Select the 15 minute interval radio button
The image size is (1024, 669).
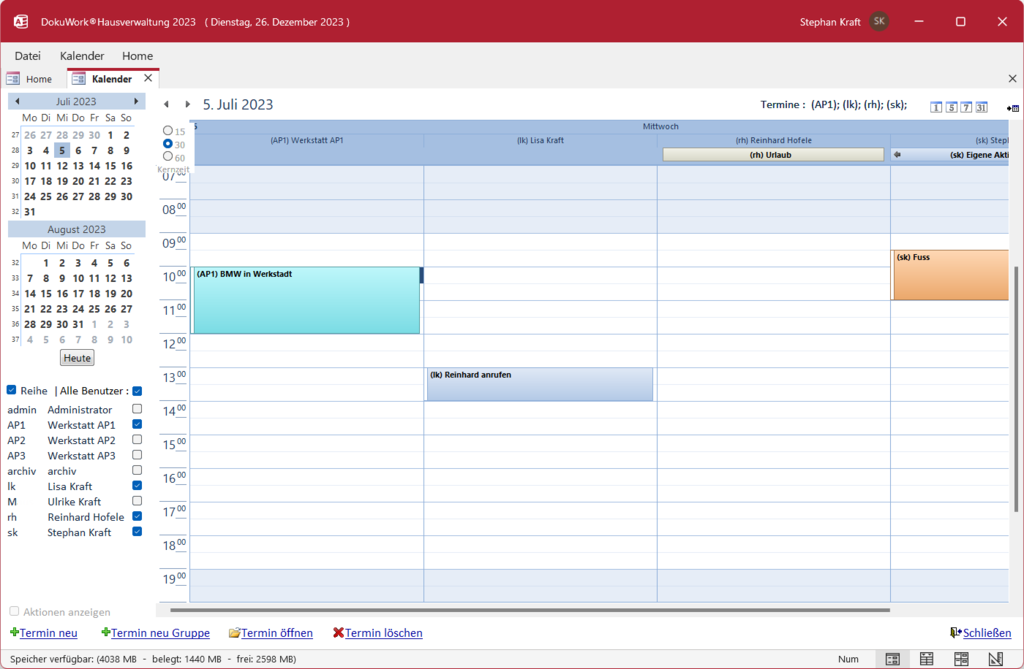pos(167,131)
